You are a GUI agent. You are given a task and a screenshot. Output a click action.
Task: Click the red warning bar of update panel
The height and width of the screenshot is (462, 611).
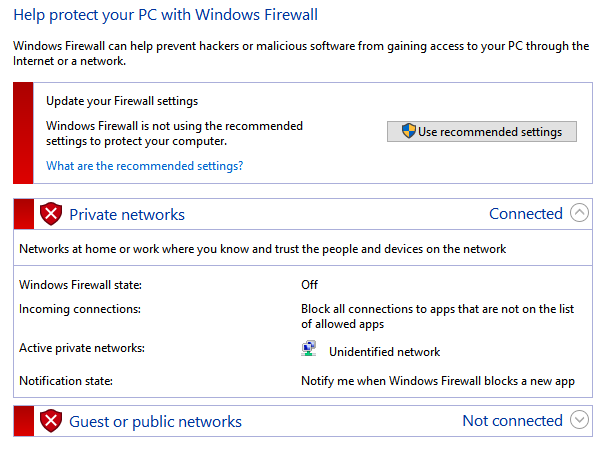coord(23,133)
